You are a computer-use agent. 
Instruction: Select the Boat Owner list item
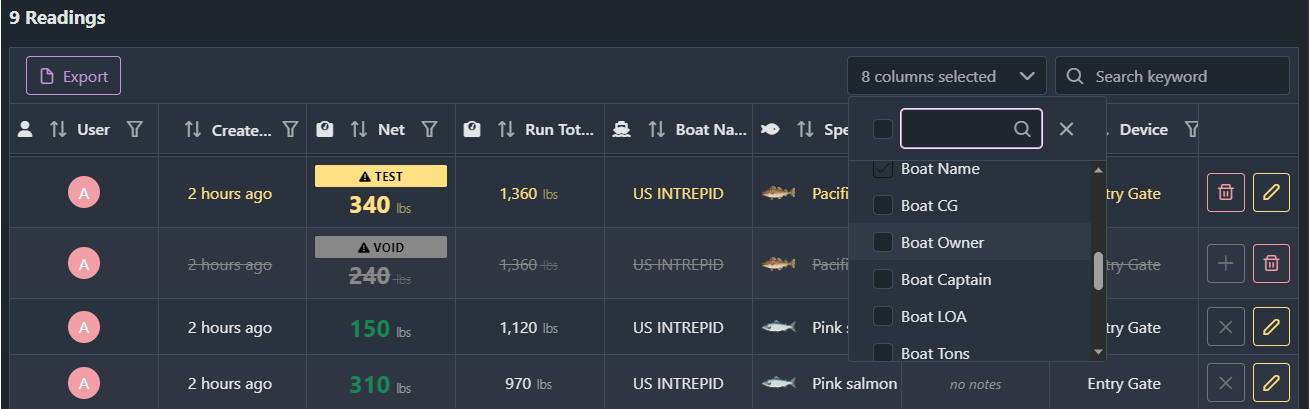[x=942, y=243]
